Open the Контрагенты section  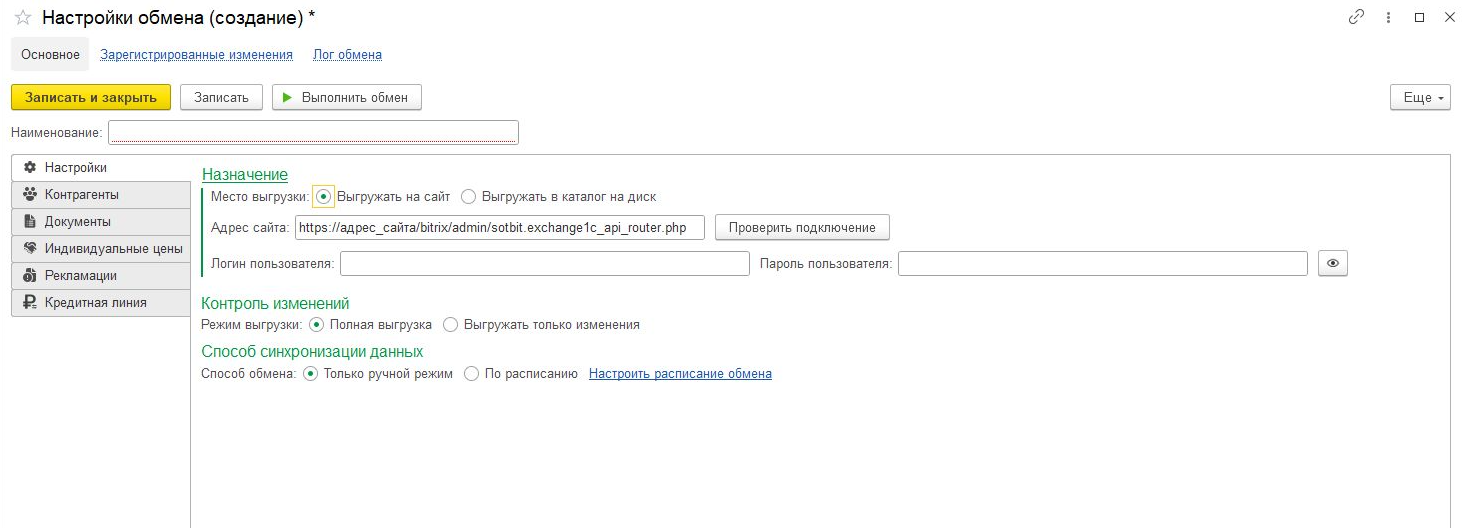[x=100, y=195]
